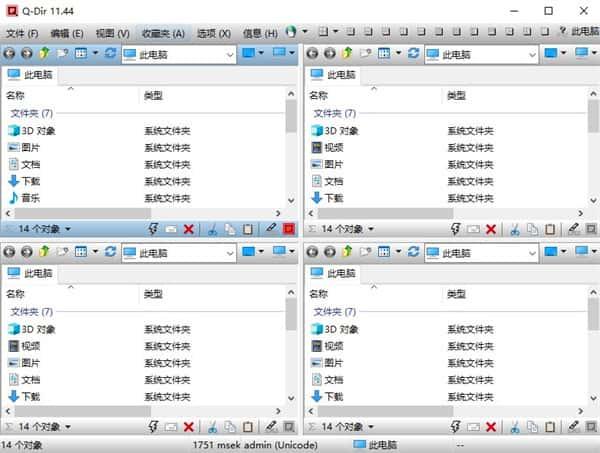Click red X delete icon in top-left pane
This screenshot has height=453, width=600.
(189, 229)
